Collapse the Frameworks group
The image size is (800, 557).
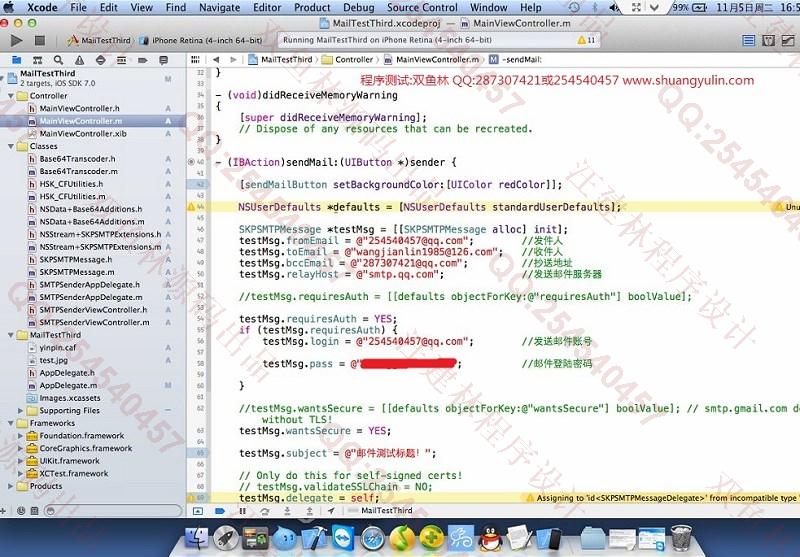click(x=11, y=423)
